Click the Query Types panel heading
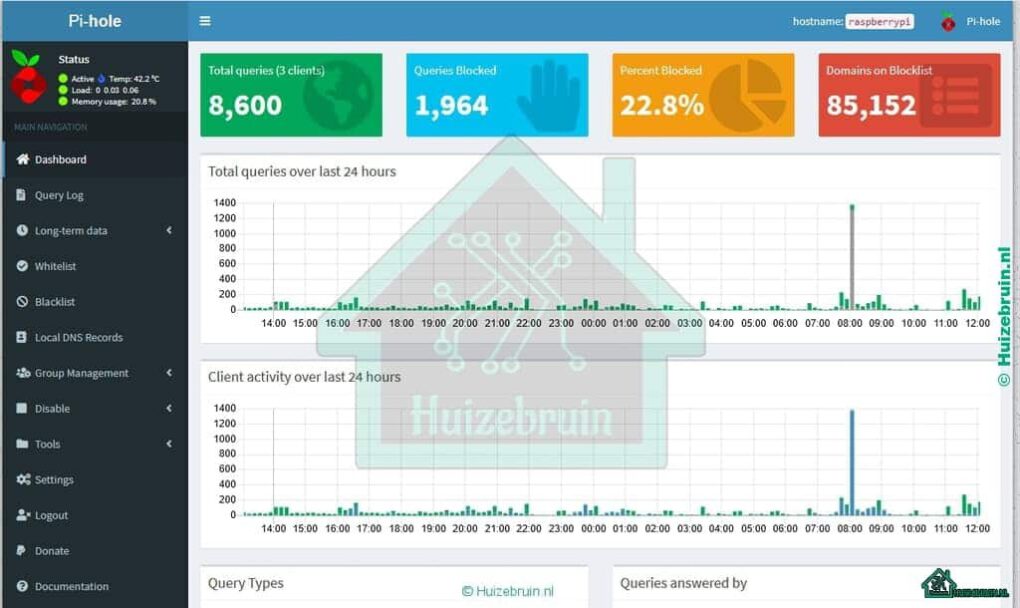 [246, 583]
